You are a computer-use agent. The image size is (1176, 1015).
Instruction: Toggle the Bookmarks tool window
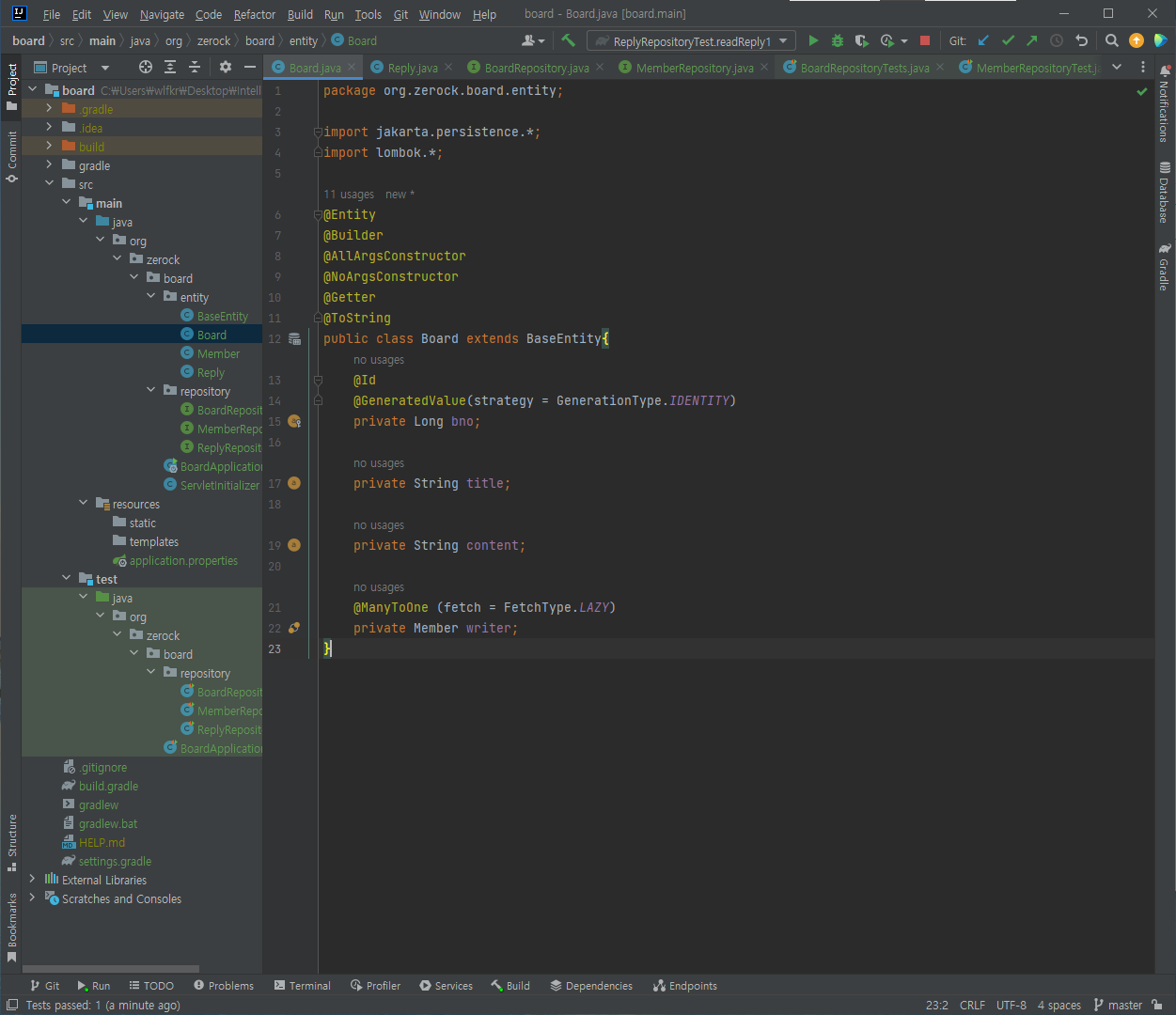(x=12, y=926)
